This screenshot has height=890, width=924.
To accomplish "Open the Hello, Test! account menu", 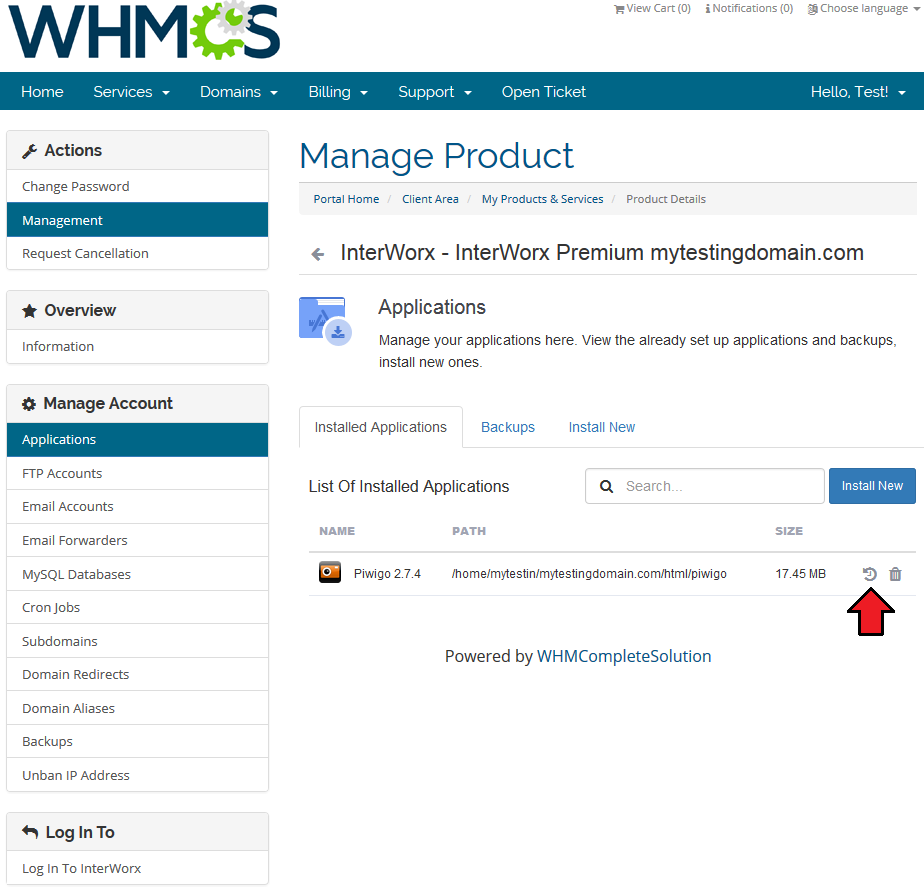I will [858, 92].
